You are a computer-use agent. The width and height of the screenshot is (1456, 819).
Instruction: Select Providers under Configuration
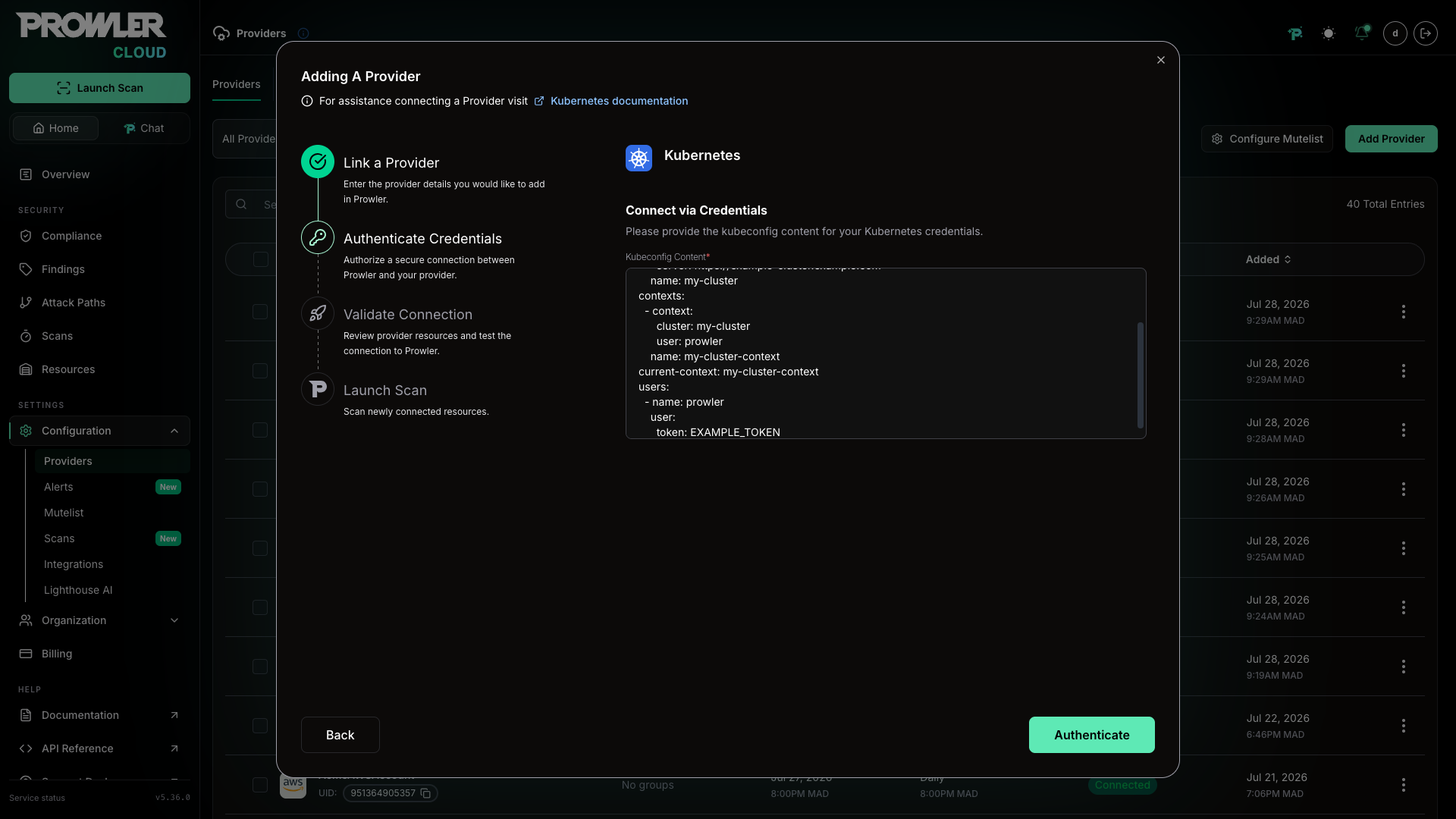[112, 461]
